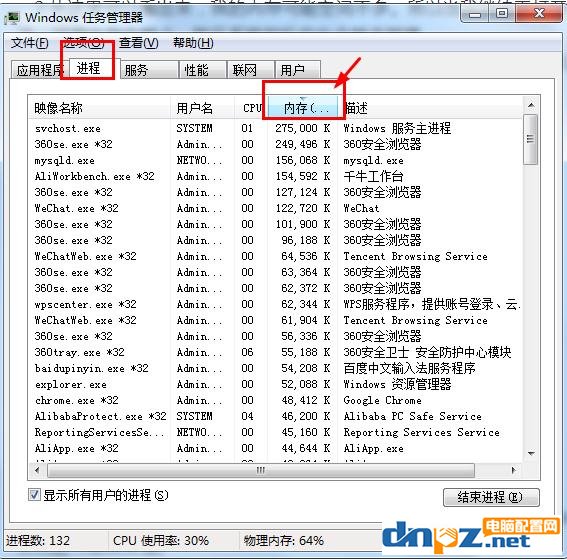Image resolution: width=567 pixels, height=560 pixels.
Task: Click the horizontal scrollbar left arrow
Action: click(37, 470)
